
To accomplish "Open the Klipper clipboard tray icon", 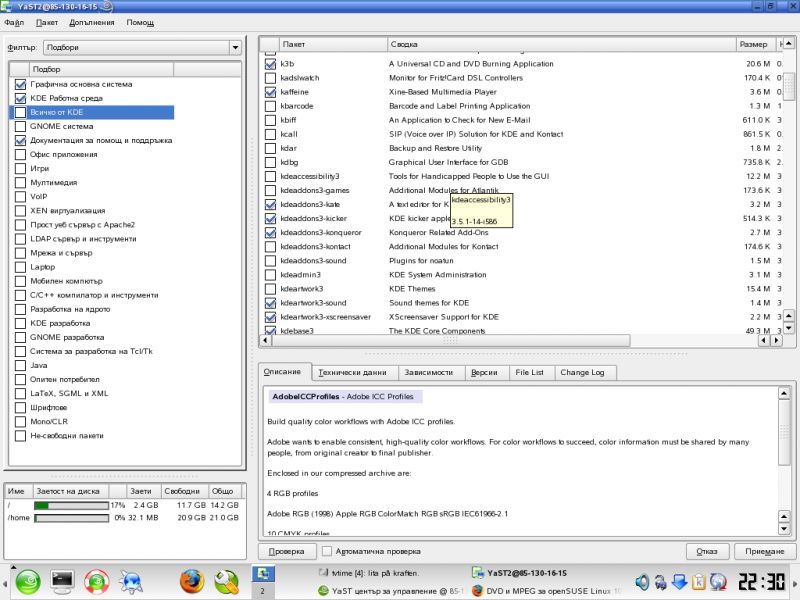I will pyautogui.click(x=698, y=582).
